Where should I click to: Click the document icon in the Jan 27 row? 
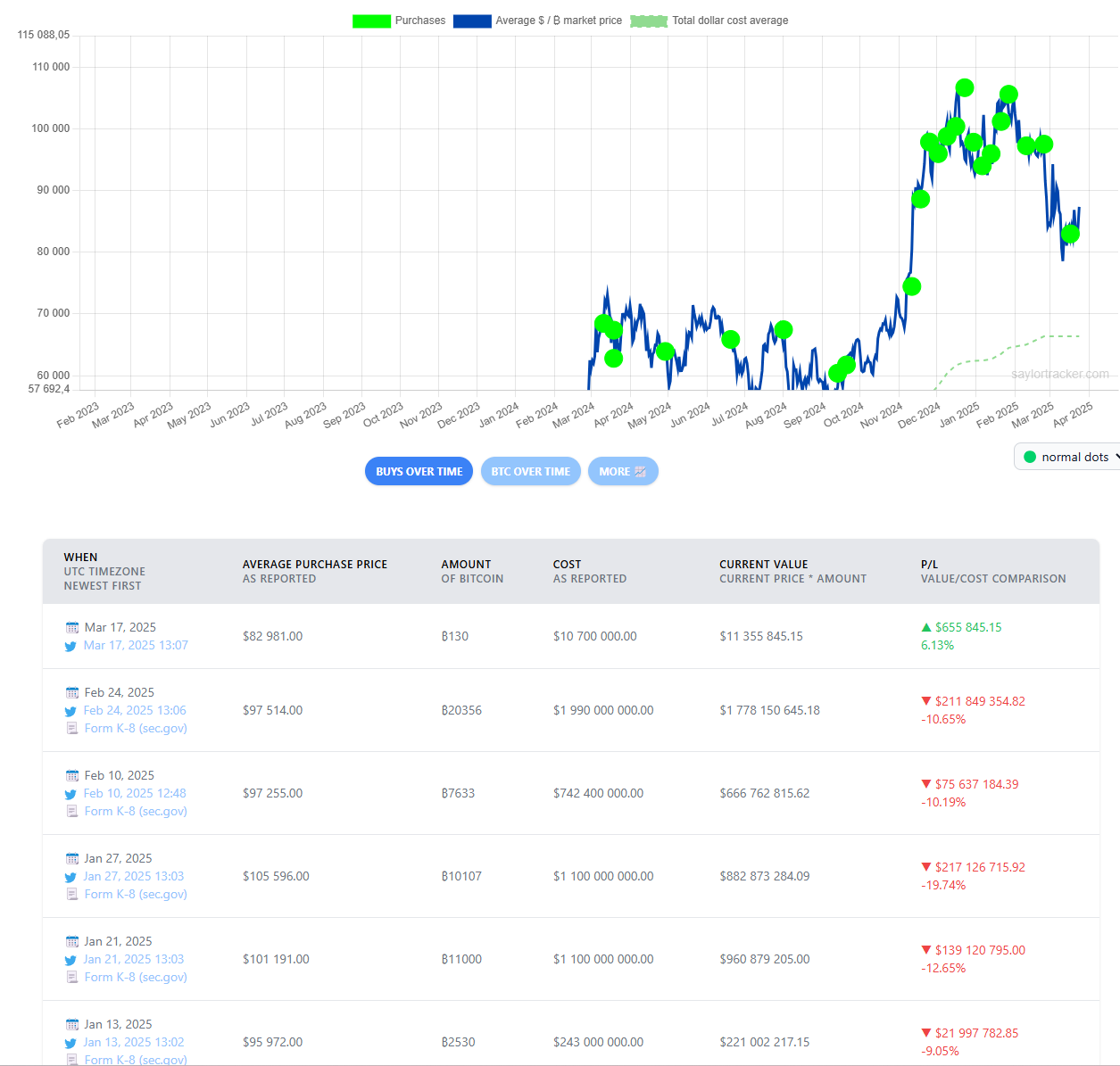pos(72,895)
